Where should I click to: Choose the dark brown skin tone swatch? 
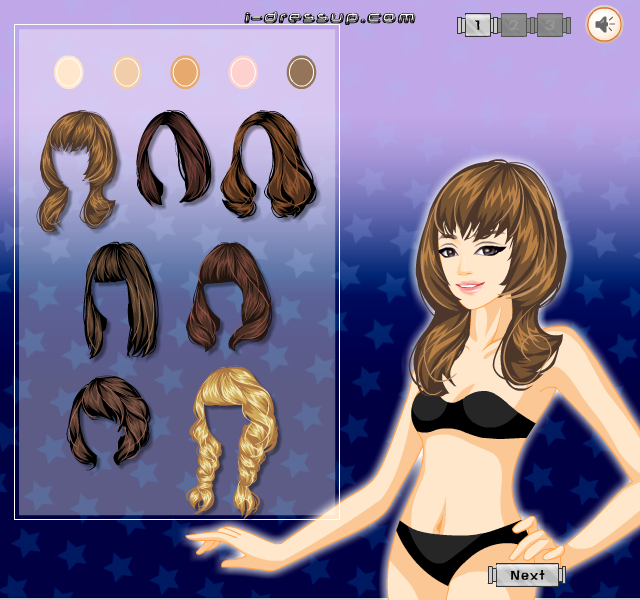click(x=301, y=72)
